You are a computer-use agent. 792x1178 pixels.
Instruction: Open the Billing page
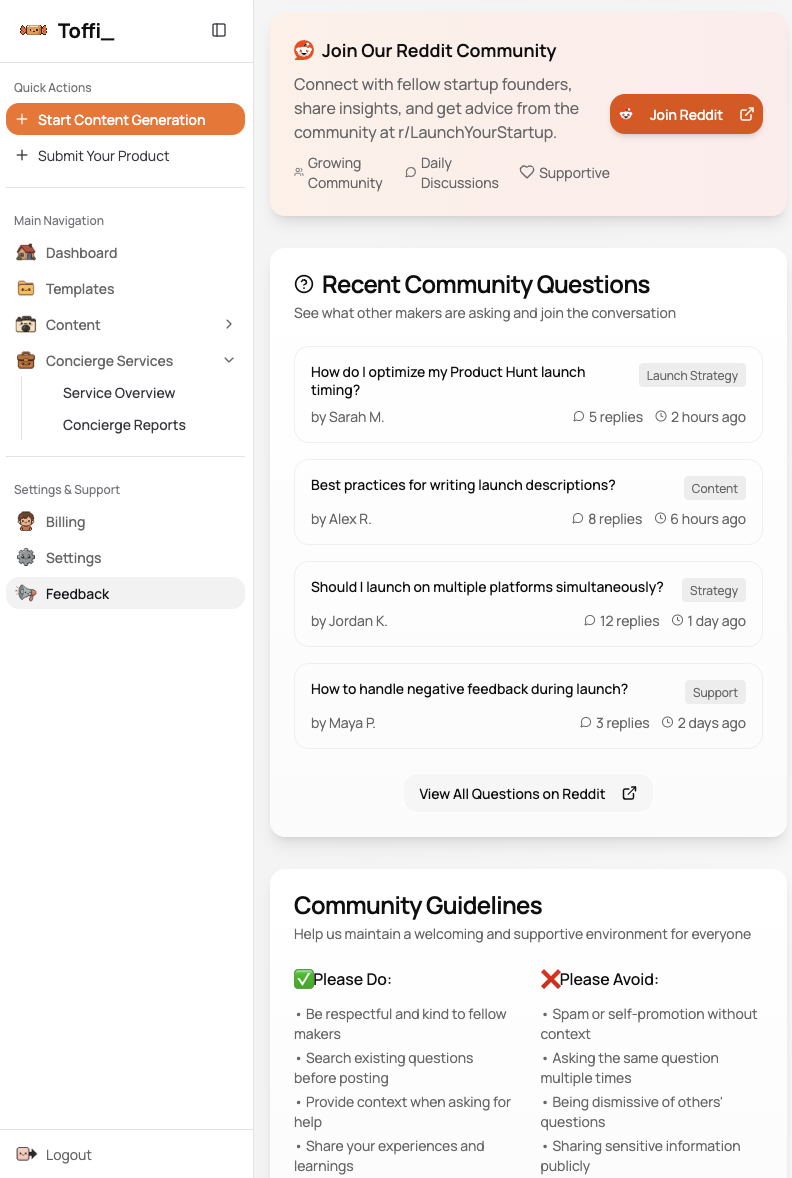click(x=125, y=521)
